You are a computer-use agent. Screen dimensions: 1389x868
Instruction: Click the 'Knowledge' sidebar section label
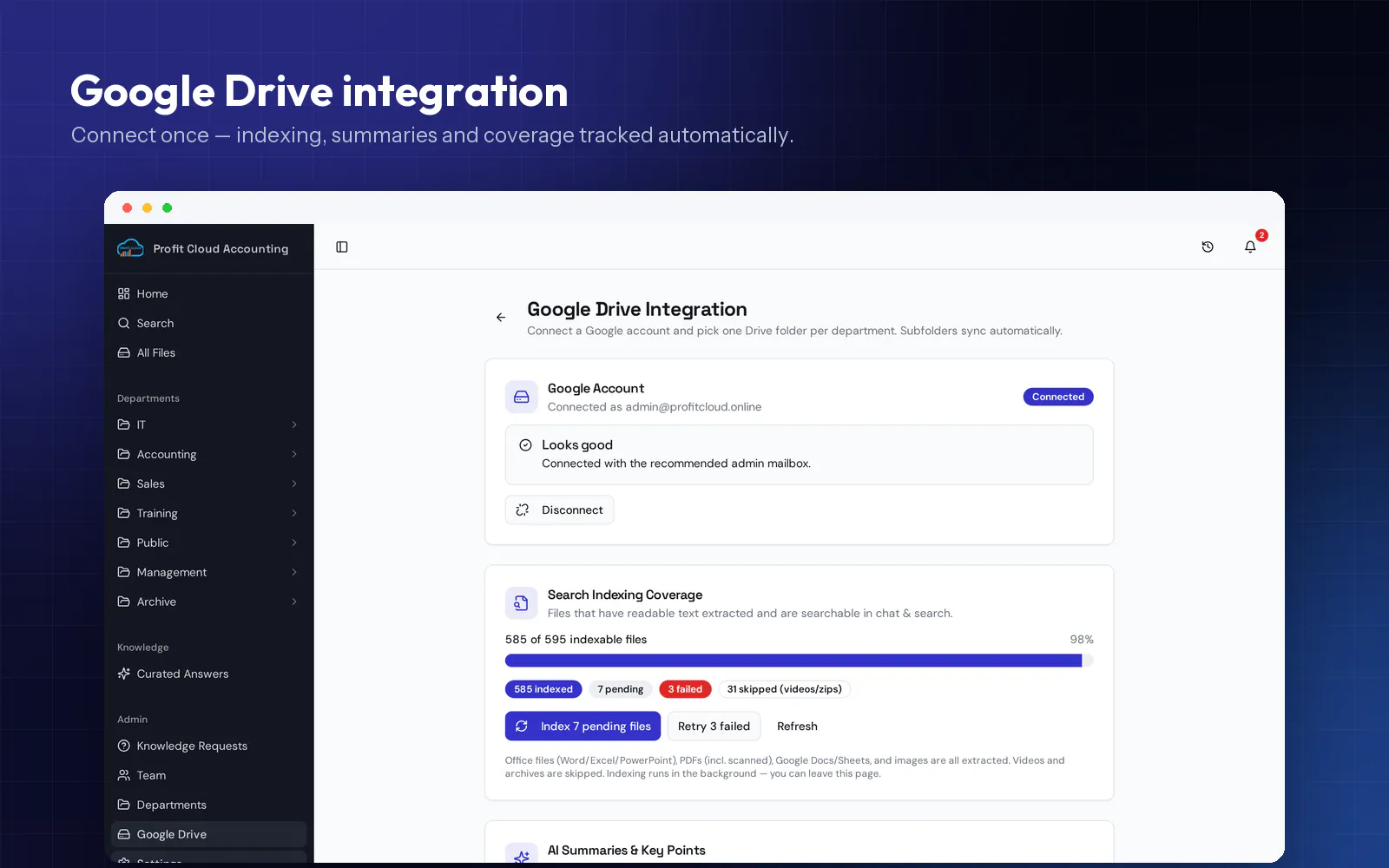click(143, 648)
